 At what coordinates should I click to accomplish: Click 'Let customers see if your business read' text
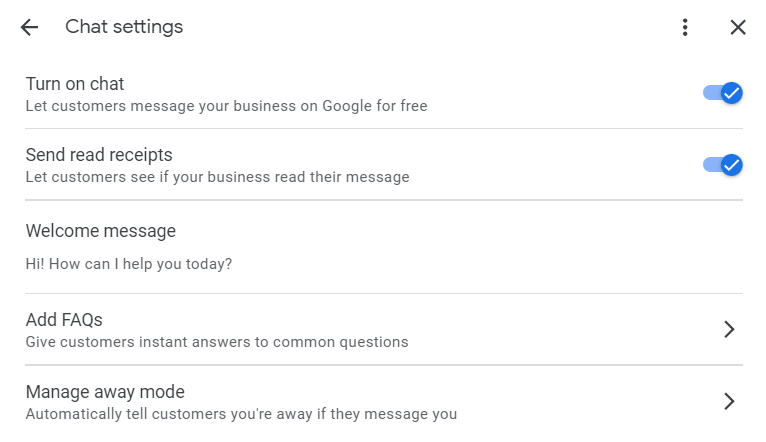217,177
